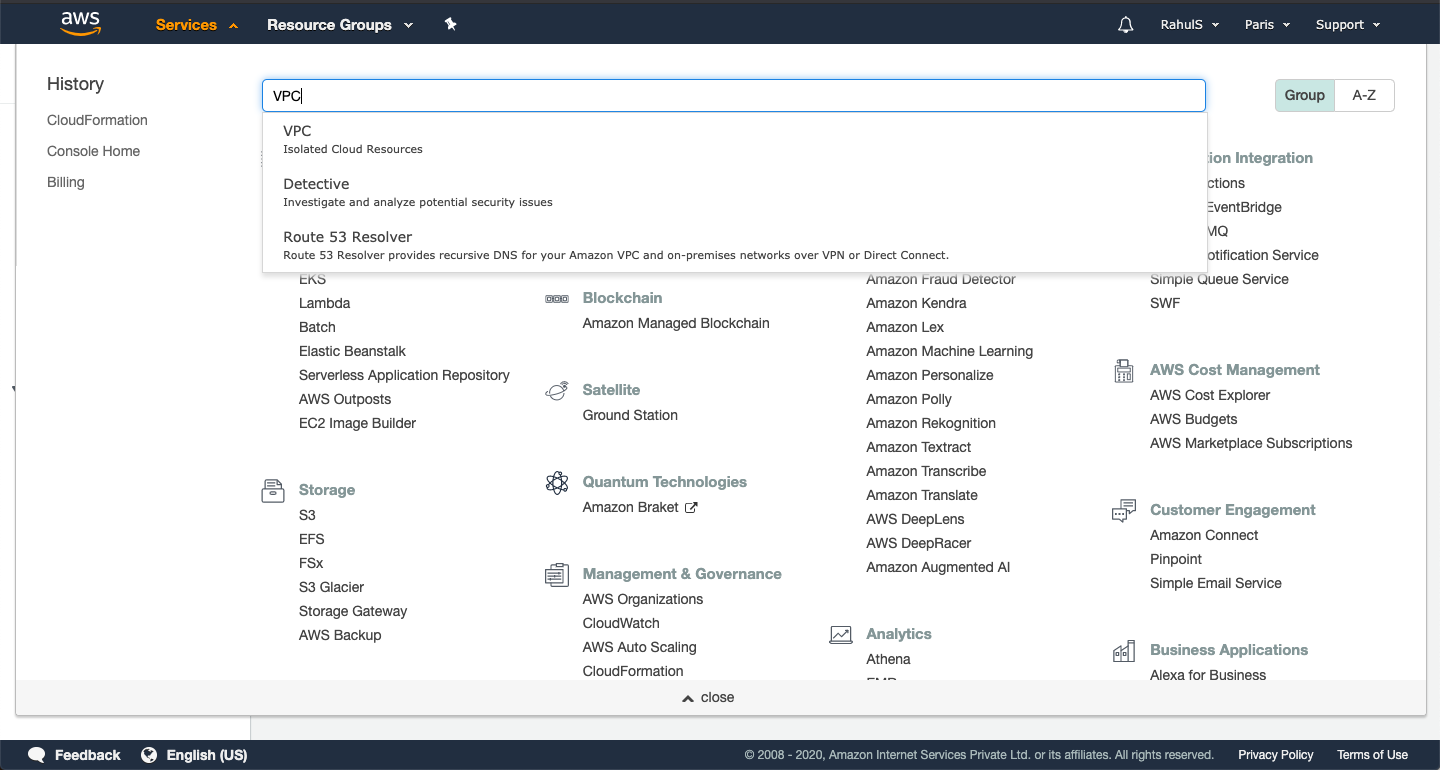
Task: Click the Customer Engagement icon
Action: (1124, 511)
